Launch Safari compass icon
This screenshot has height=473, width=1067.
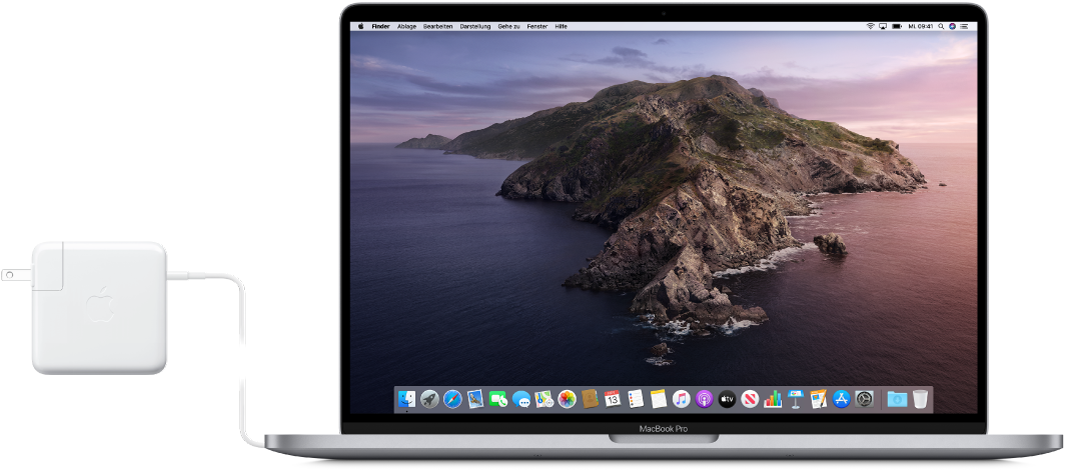tap(453, 399)
